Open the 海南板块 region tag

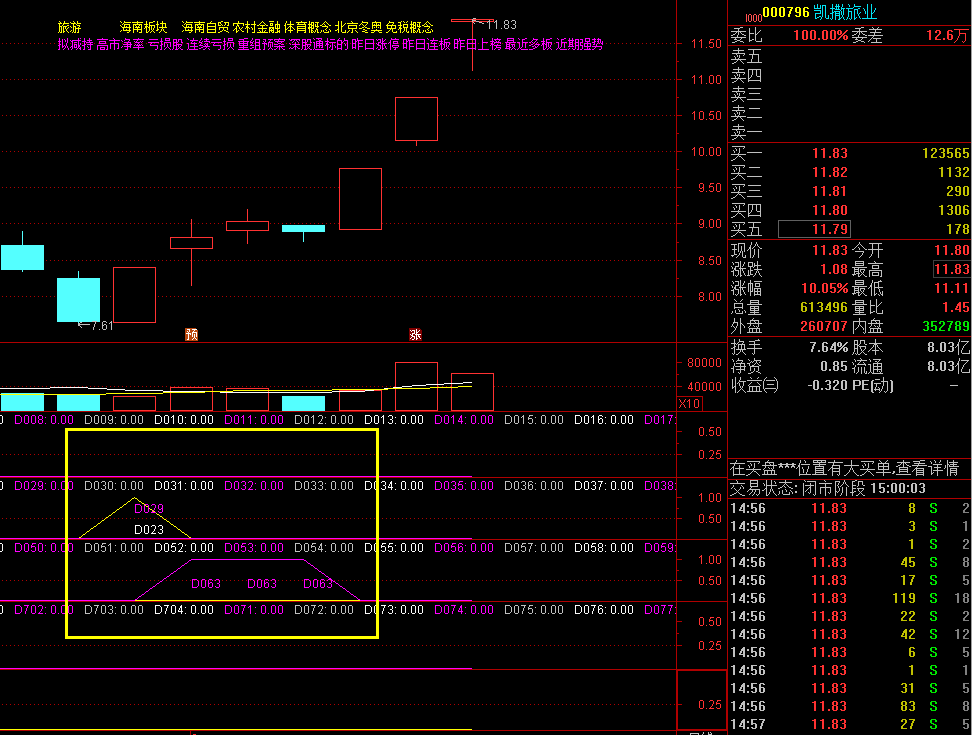coord(143,27)
